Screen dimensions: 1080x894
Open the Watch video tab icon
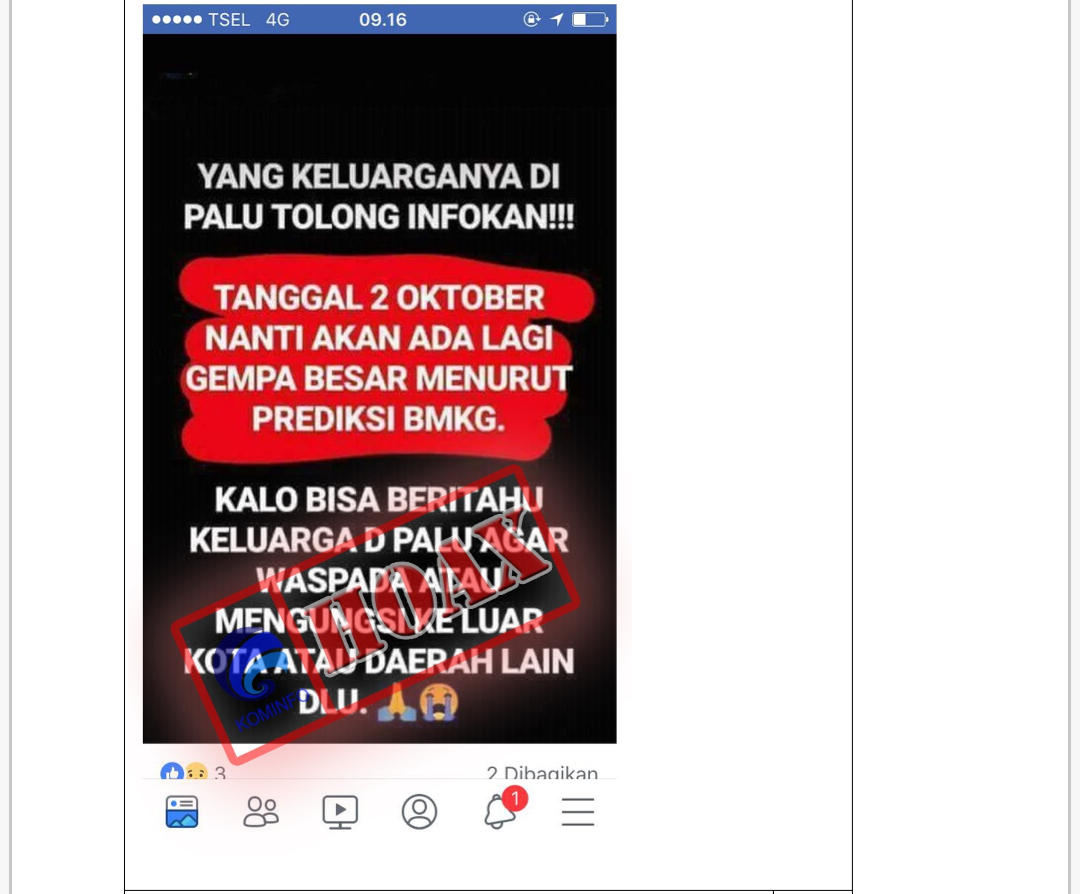point(340,812)
